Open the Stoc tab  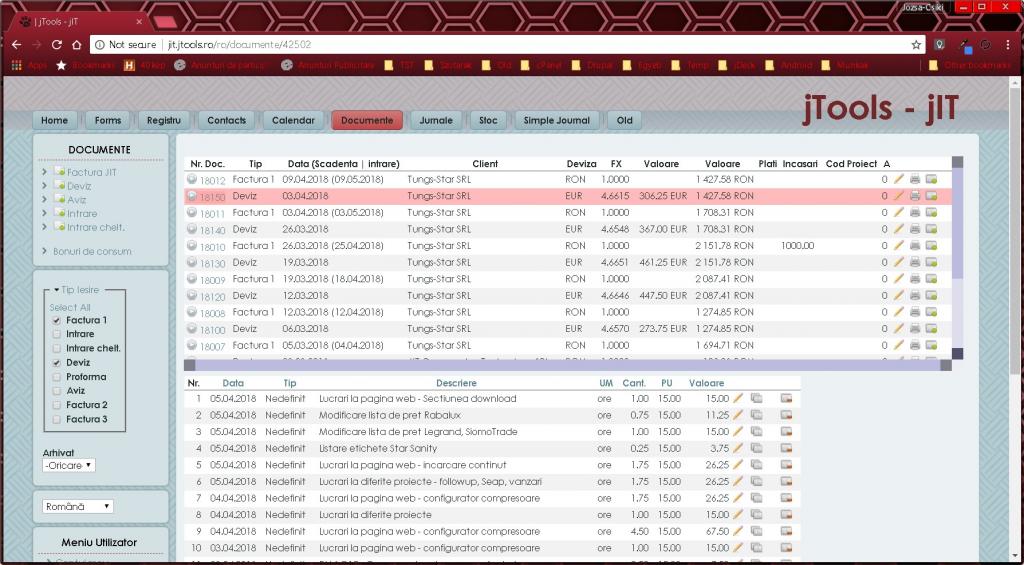point(488,120)
